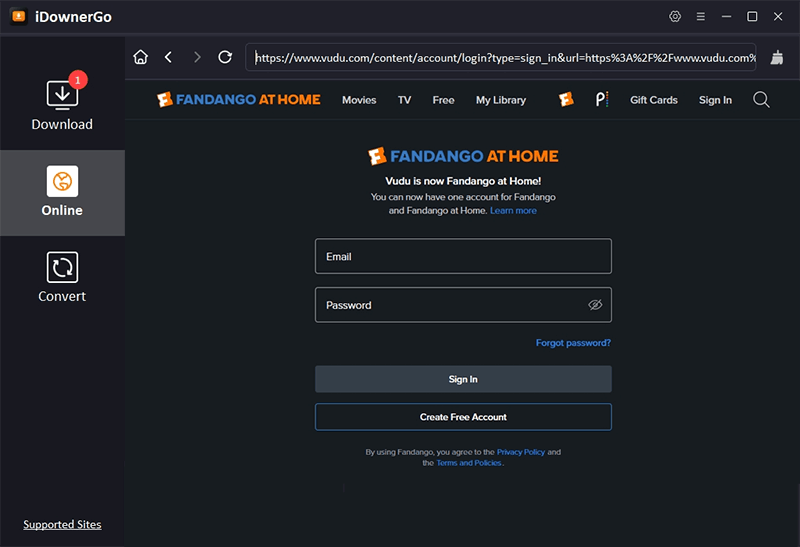Navigate back in the built-in browser
The width and height of the screenshot is (800, 547).
[168, 57]
